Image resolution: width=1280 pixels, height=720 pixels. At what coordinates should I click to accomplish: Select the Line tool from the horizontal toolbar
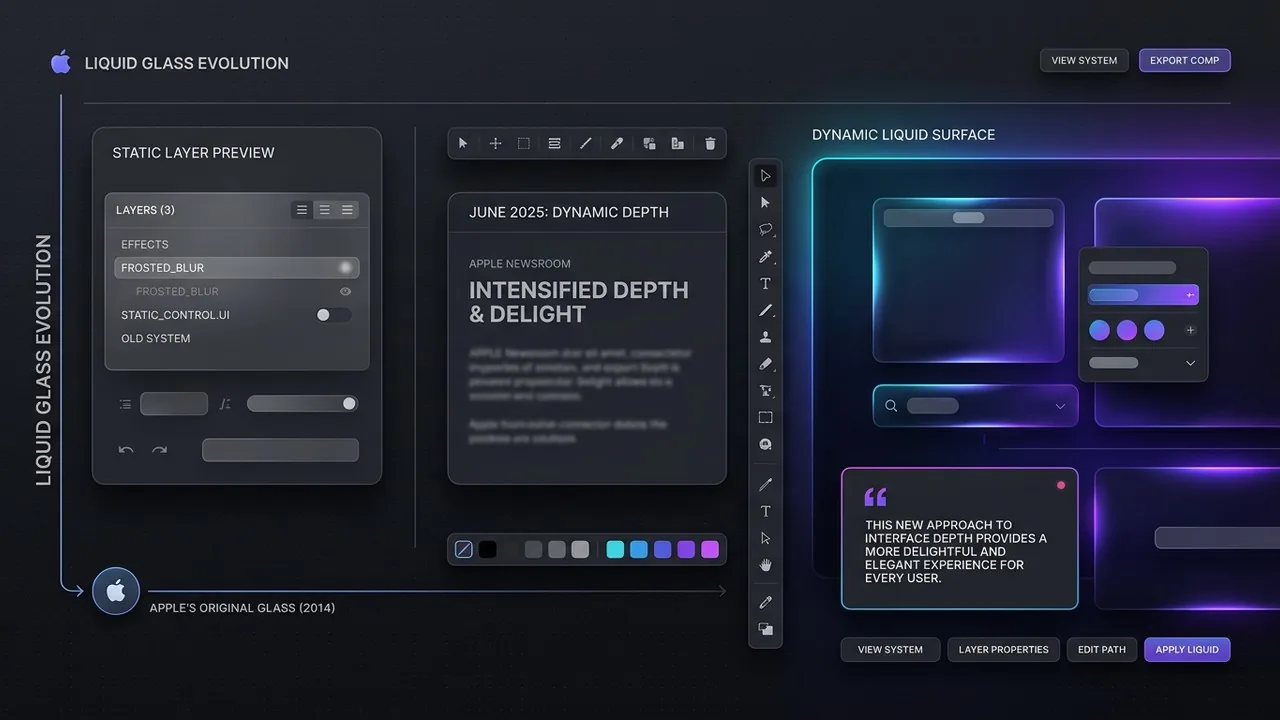coord(585,143)
